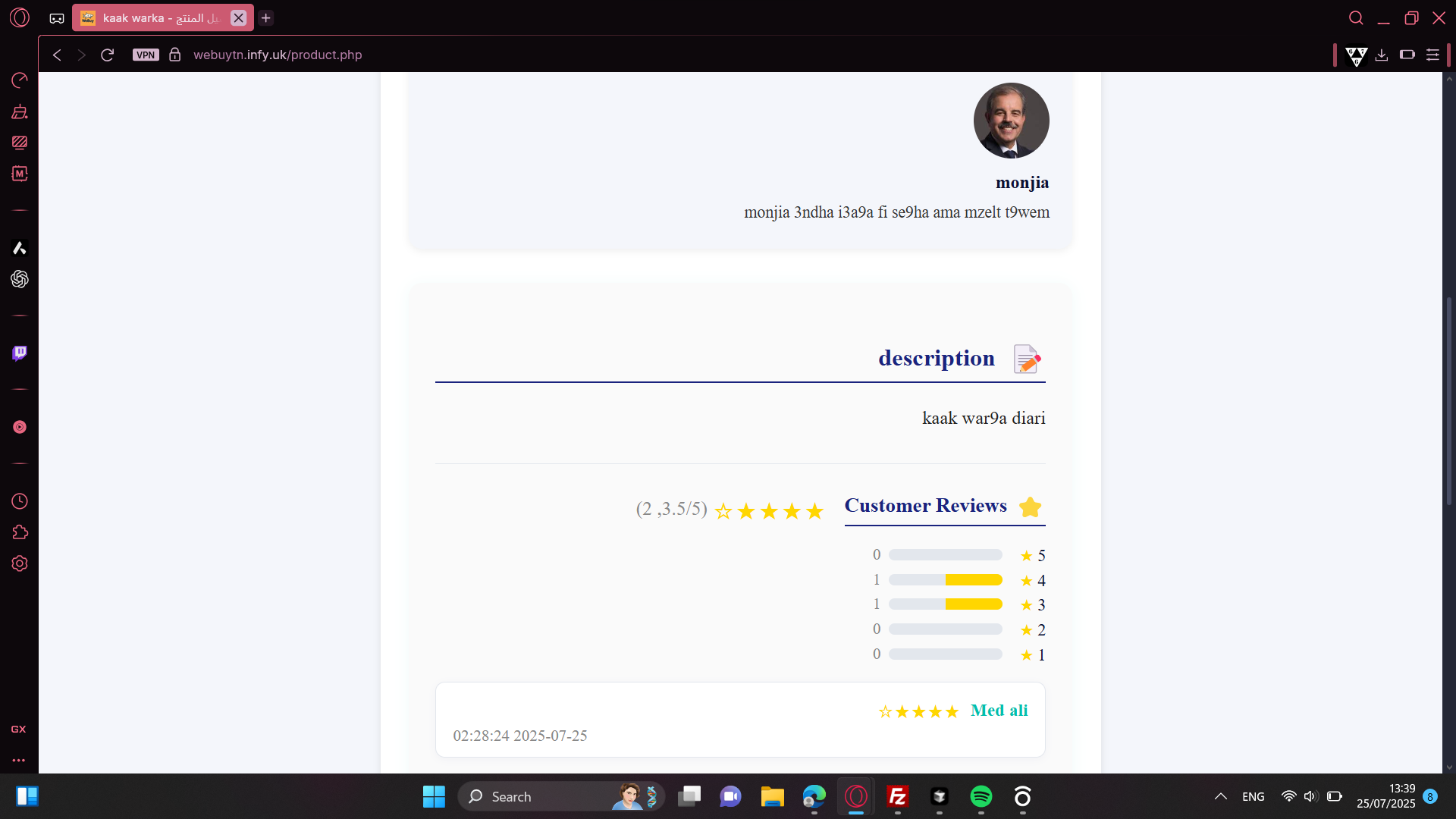Expand the system tray hidden icons chevron
This screenshot has width=1456, height=819.
[x=1221, y=796]
